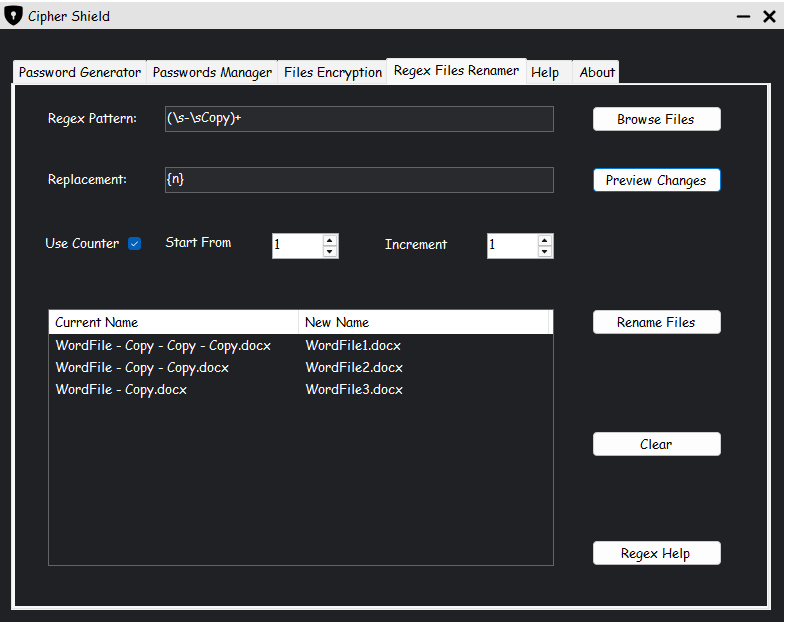Focus the Replacement text field
788x623 pixels.
359,180
